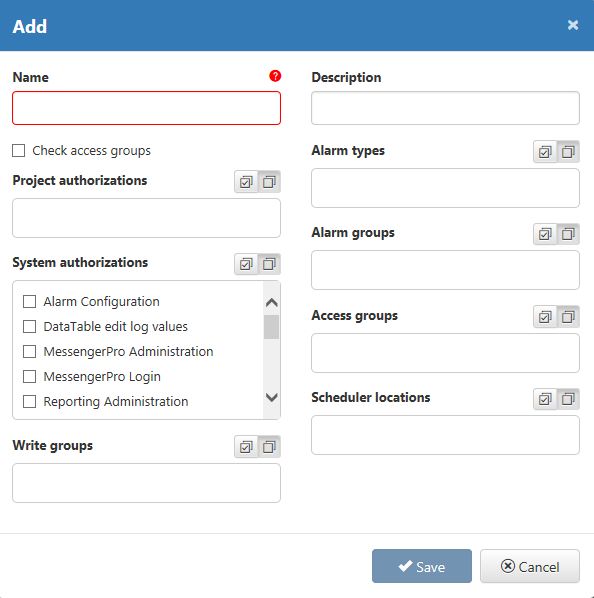
Task: Toggle the Reporting Administration checkbox
Action: click(x=30, y=402)
